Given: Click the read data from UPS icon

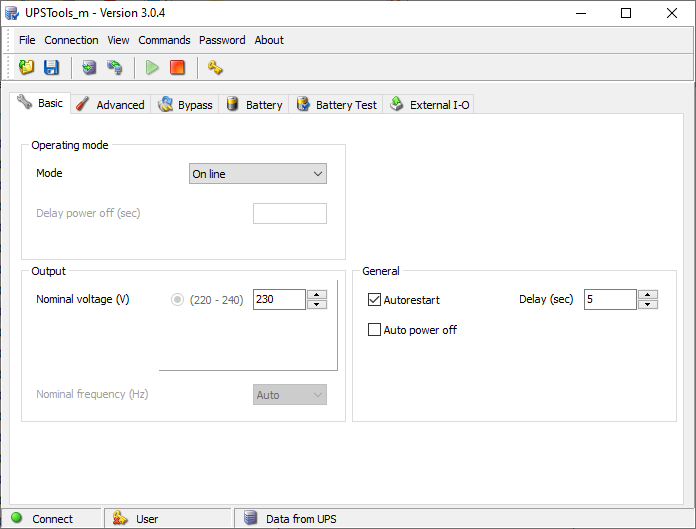Looking at the screenshot, I should (x=90, y=68).
